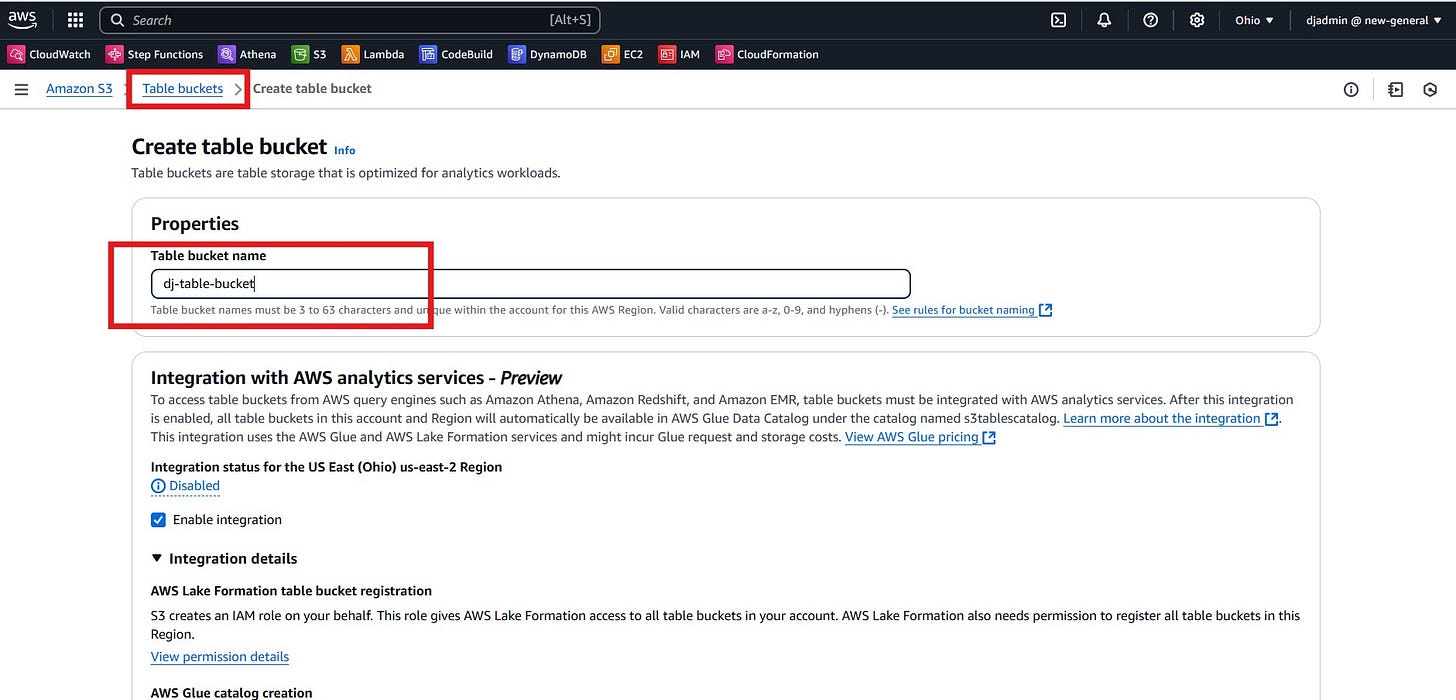Screen dimensions: 1456x700
Task: Expand the Ohio region dropdown
Action: [1254, 20]
